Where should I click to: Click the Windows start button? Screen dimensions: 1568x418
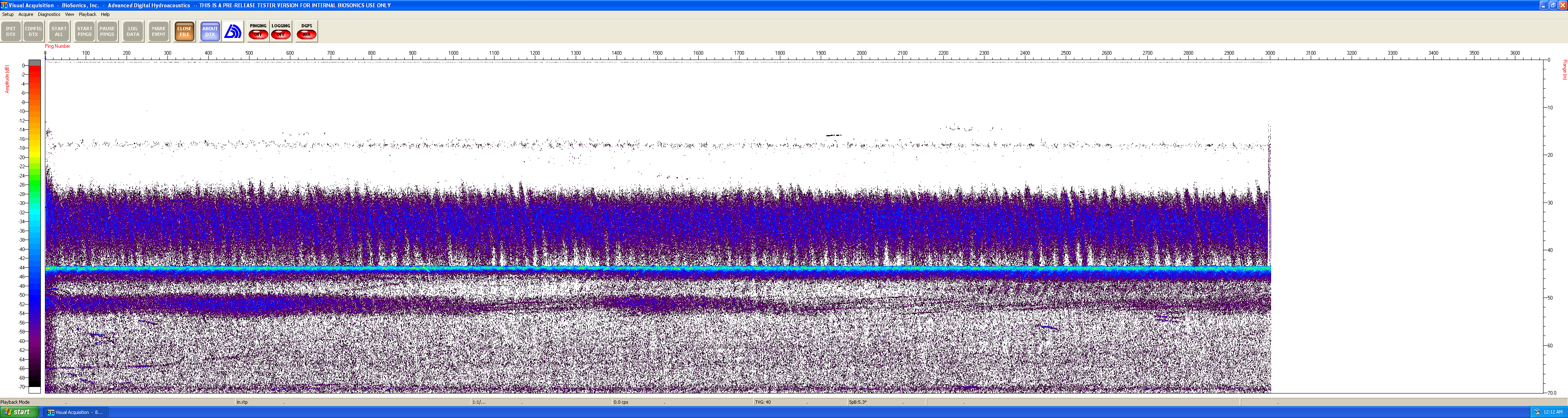pos(20,412)
